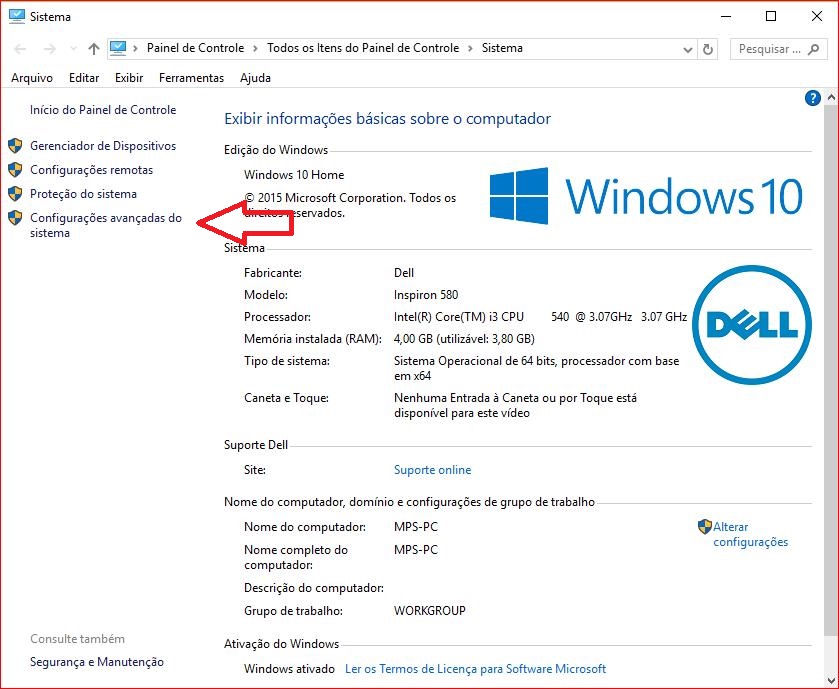Click inside the Pesquisar search field
The image size is (839, 689).
click(x=766, y=48)
